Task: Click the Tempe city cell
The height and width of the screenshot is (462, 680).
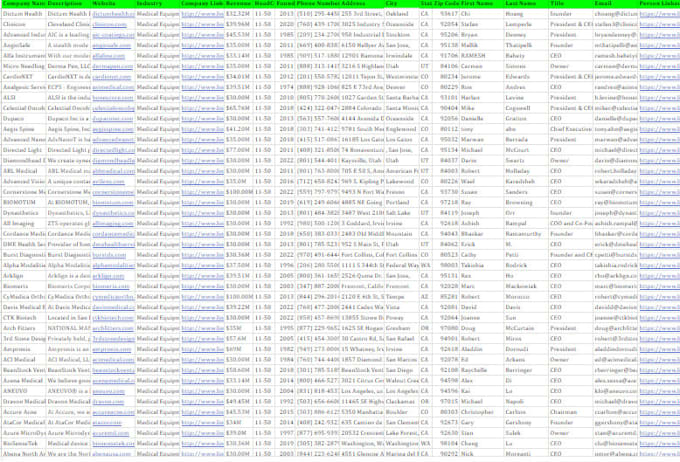Action: (x=402, y=297)
